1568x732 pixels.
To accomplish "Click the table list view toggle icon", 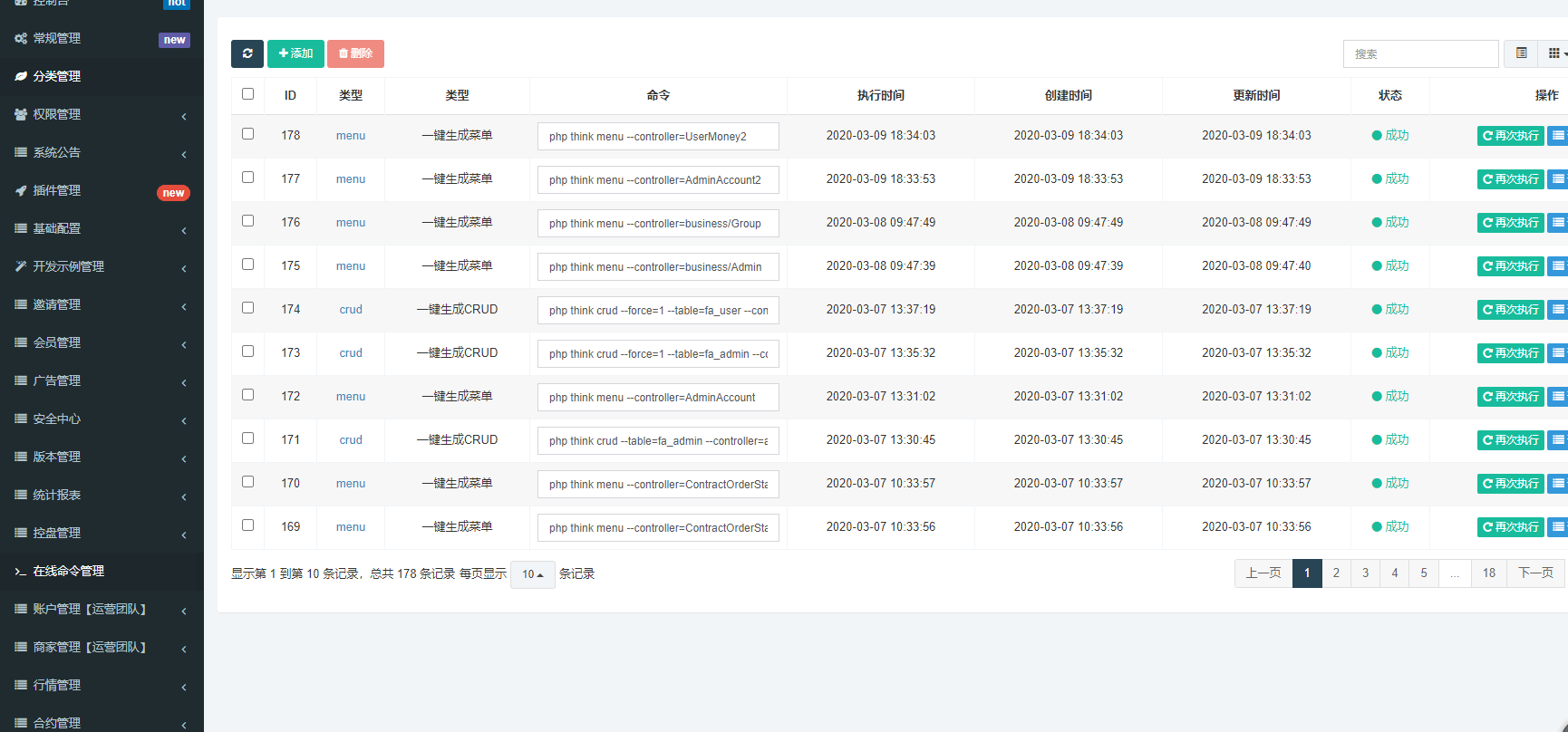I will (x=1521, y=53).
